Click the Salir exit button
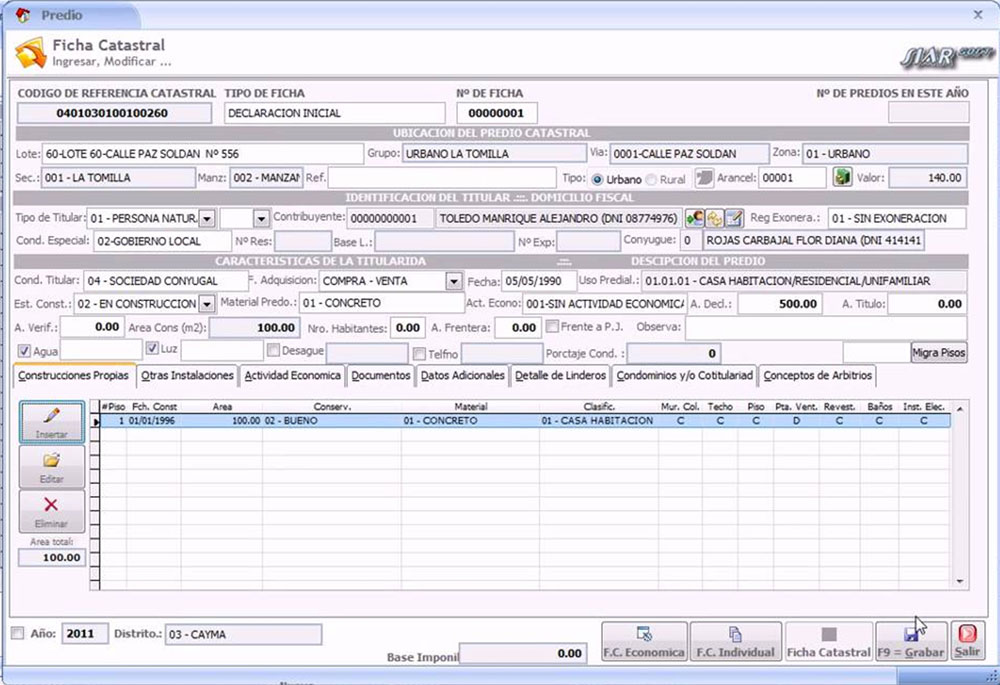 pyautogui.click(x=967, y=641)
